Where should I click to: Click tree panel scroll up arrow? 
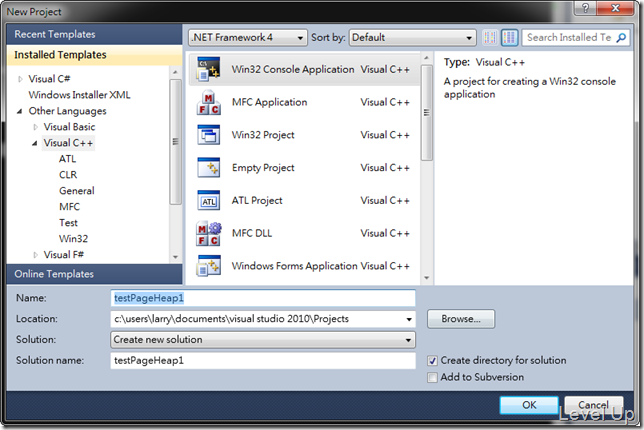point(175,72)
